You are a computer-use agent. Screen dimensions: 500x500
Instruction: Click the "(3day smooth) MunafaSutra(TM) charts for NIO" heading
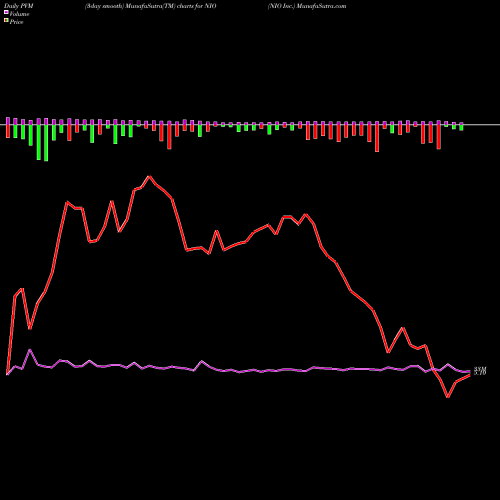tap(150, 6)
